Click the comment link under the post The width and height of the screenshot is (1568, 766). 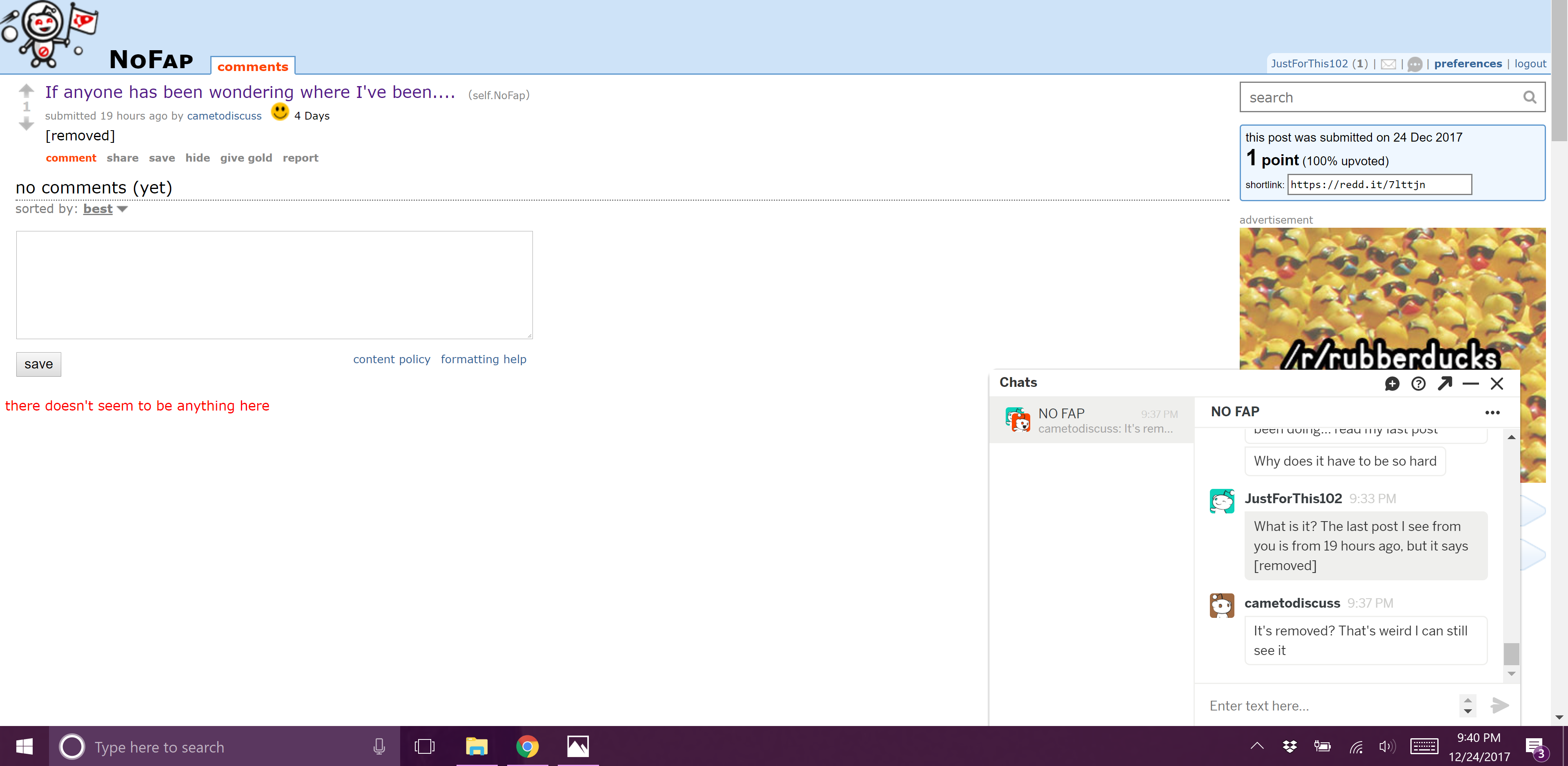point(71,158)
